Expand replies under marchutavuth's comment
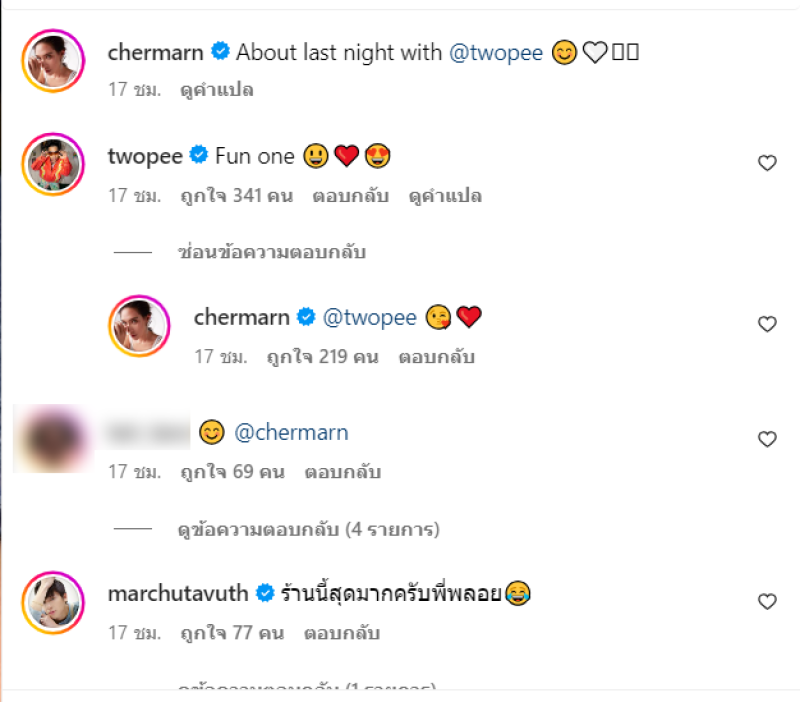This screenshot has width=800, height=702. (x=307, y=689)
